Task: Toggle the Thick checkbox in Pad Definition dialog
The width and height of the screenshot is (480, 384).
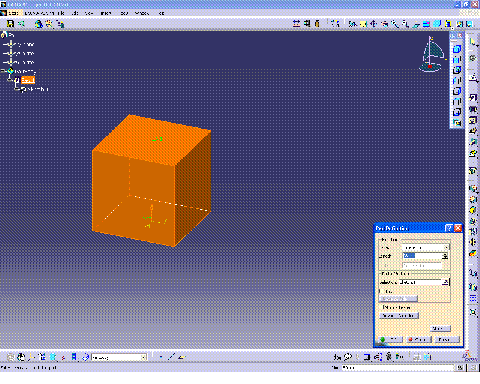Action: (x=381, y=291)
